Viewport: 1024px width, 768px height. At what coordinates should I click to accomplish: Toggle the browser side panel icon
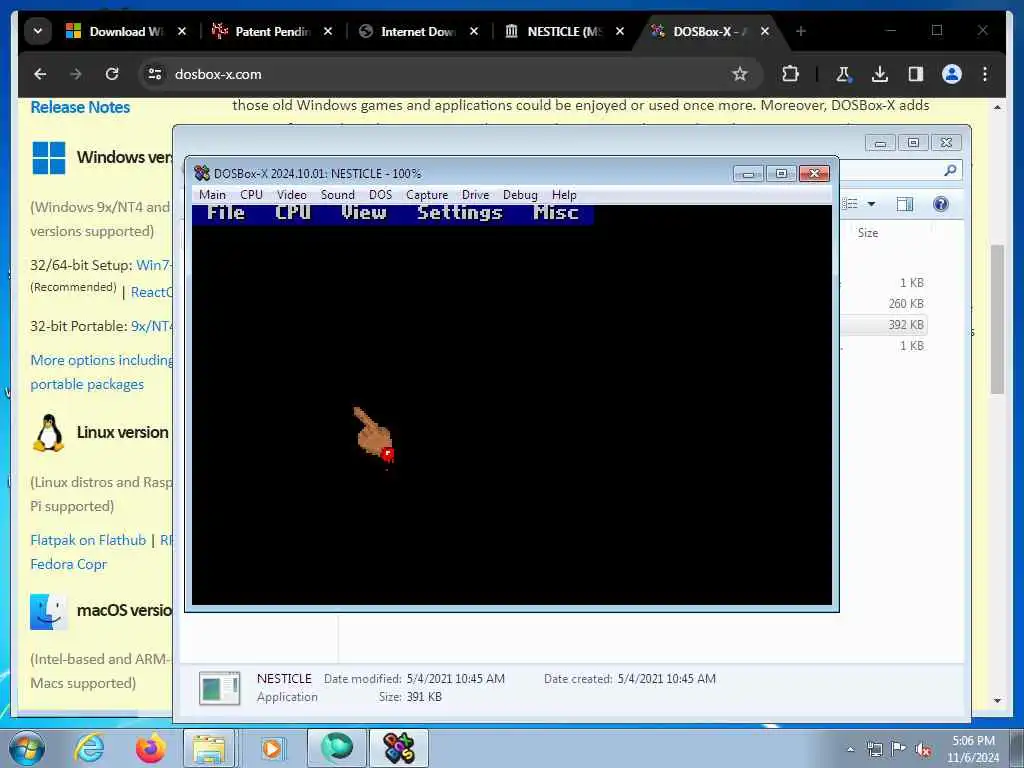tap(916, 74)
